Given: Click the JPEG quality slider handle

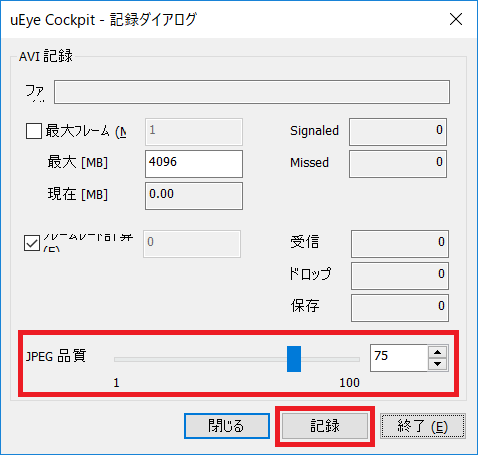Looking at the screenshot, I should tap(294, 359).
